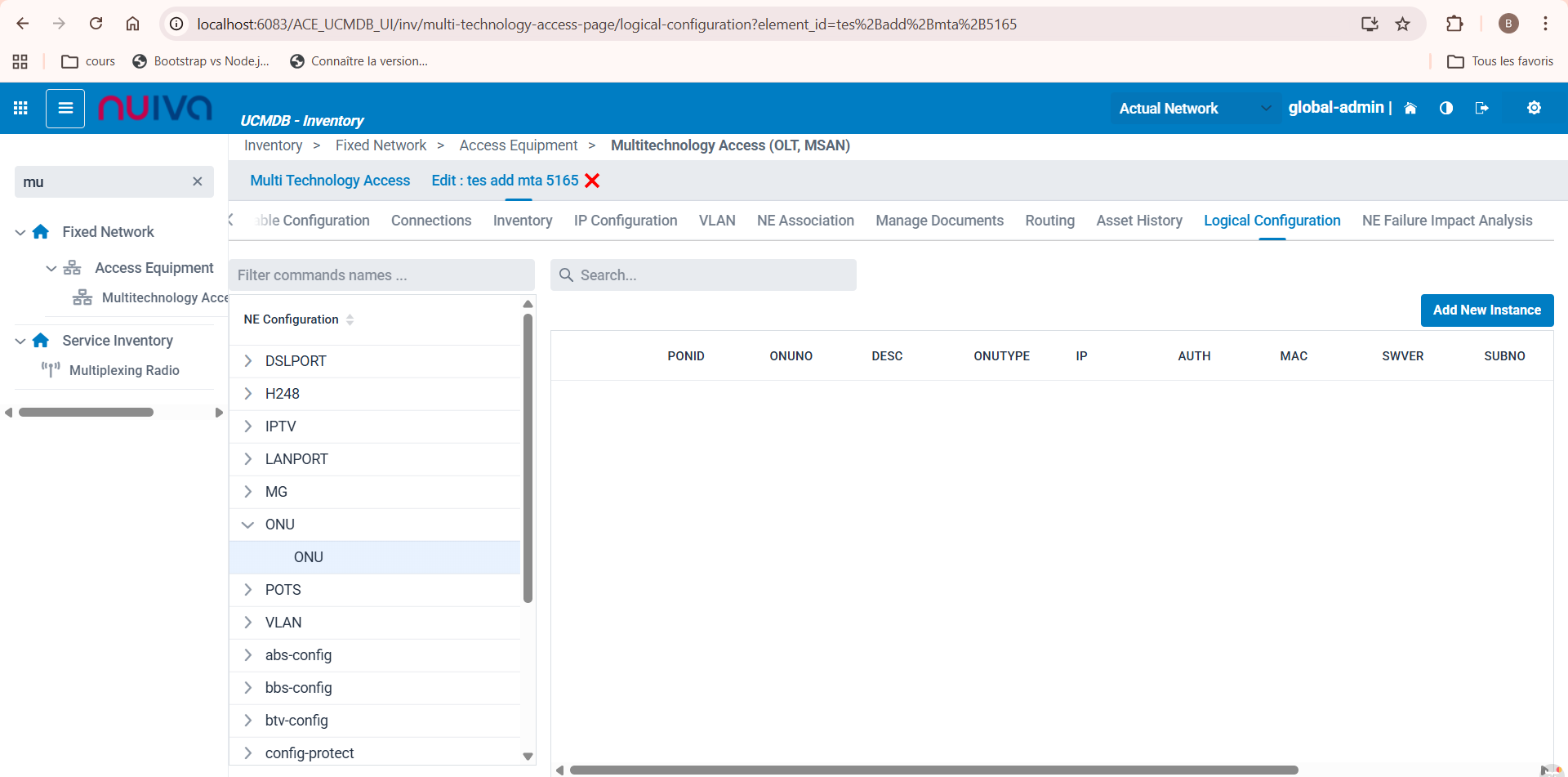Open the Asset History tab
Screen dimensions: 1568x777
1138,221
